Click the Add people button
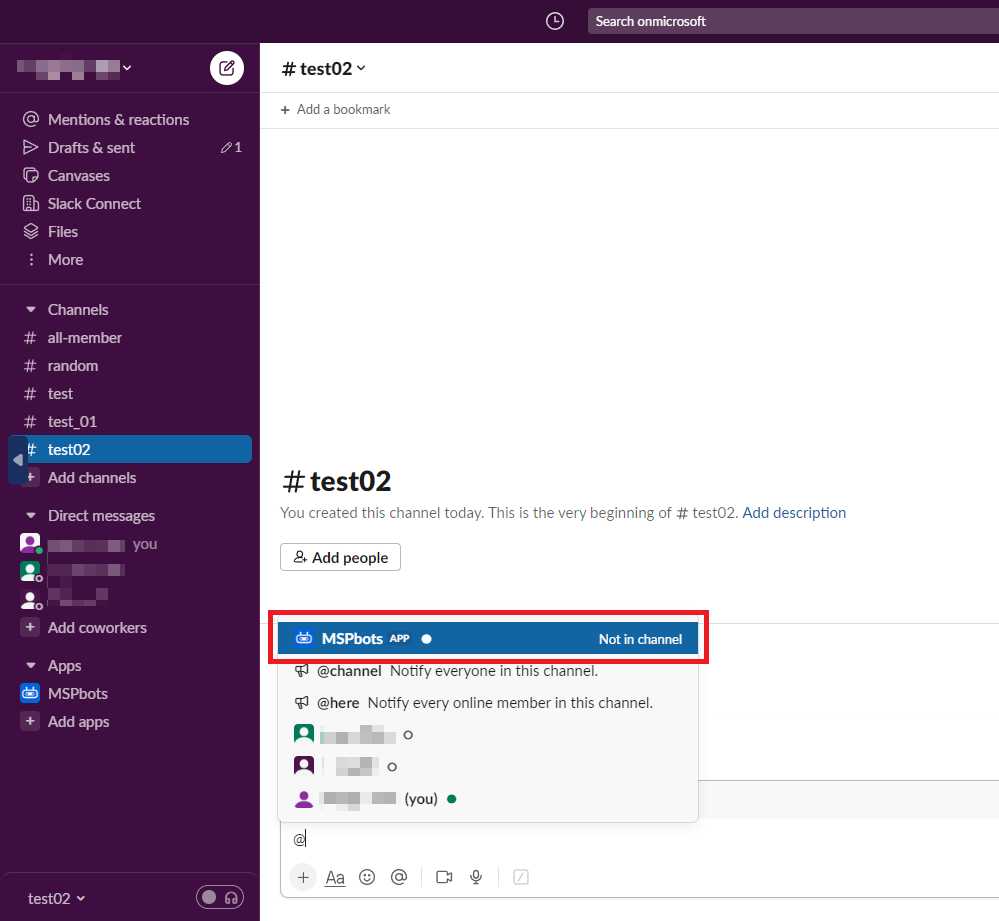The image size is (999, 921). tap(340, 557)
